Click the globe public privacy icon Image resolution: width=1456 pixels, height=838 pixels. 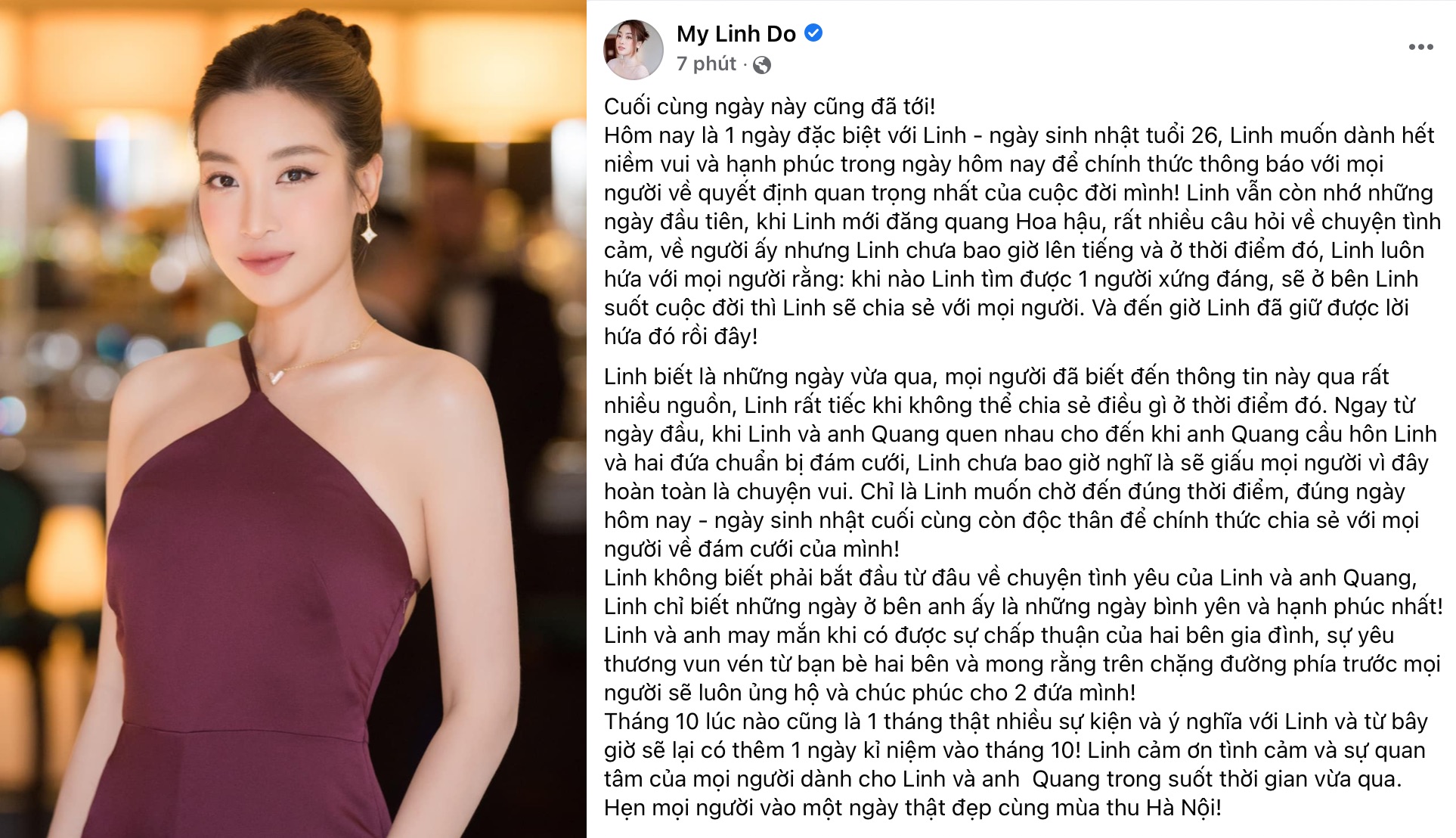point(762,65)
